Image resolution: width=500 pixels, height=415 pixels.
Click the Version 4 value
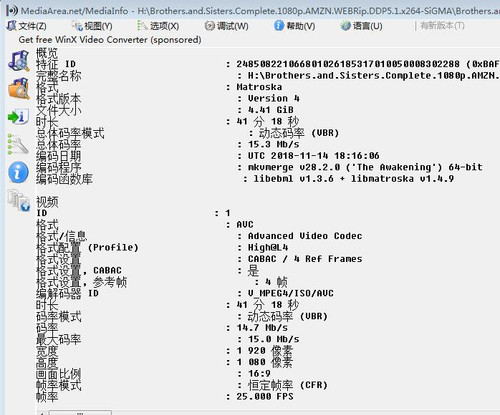[x=274, y=98]
